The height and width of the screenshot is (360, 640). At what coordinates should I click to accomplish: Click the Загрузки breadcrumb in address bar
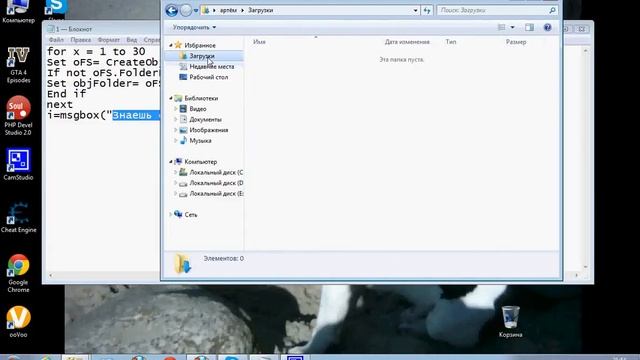260,11
